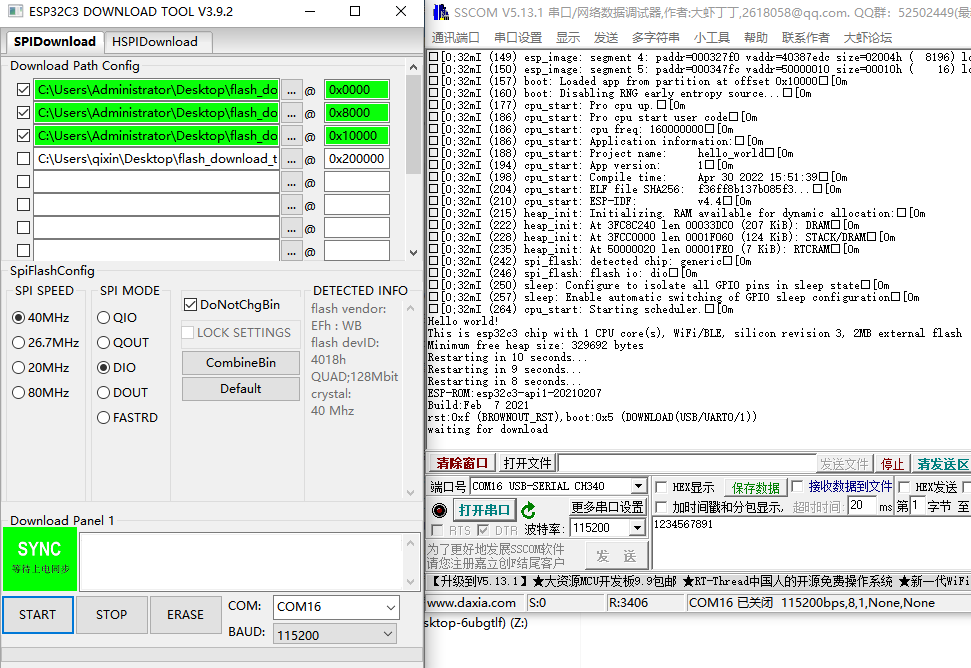Image resolution: width=971 pixels, height=668 pixels.
Task: Click the red record icon in SSCOM
Action: point(439,510)
